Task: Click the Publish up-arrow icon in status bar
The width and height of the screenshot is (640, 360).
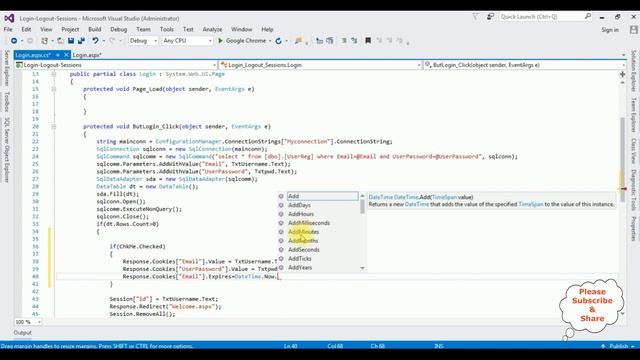Action: click(x=603, y=346)
